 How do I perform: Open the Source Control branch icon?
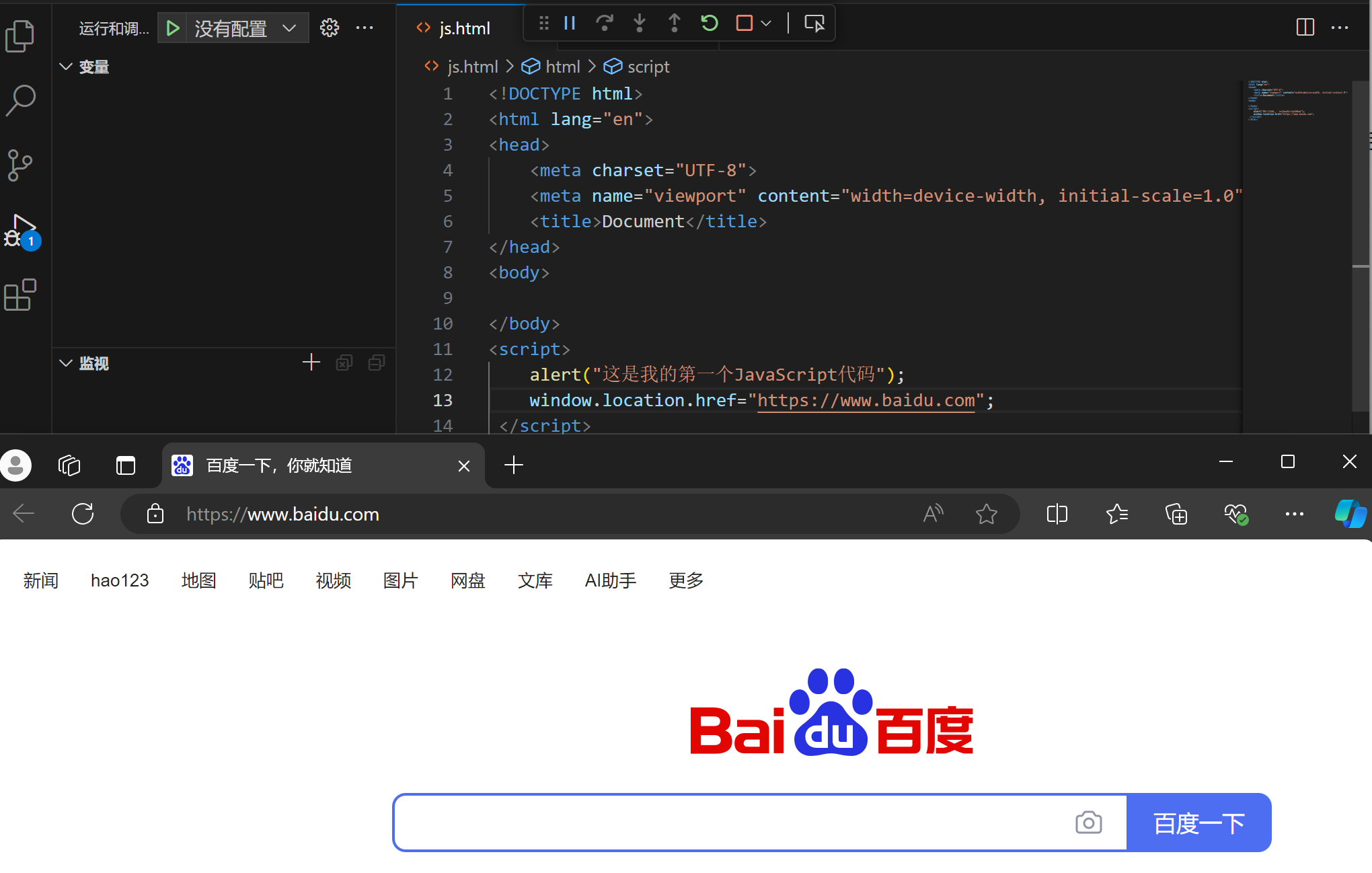[x=20, y=165]
